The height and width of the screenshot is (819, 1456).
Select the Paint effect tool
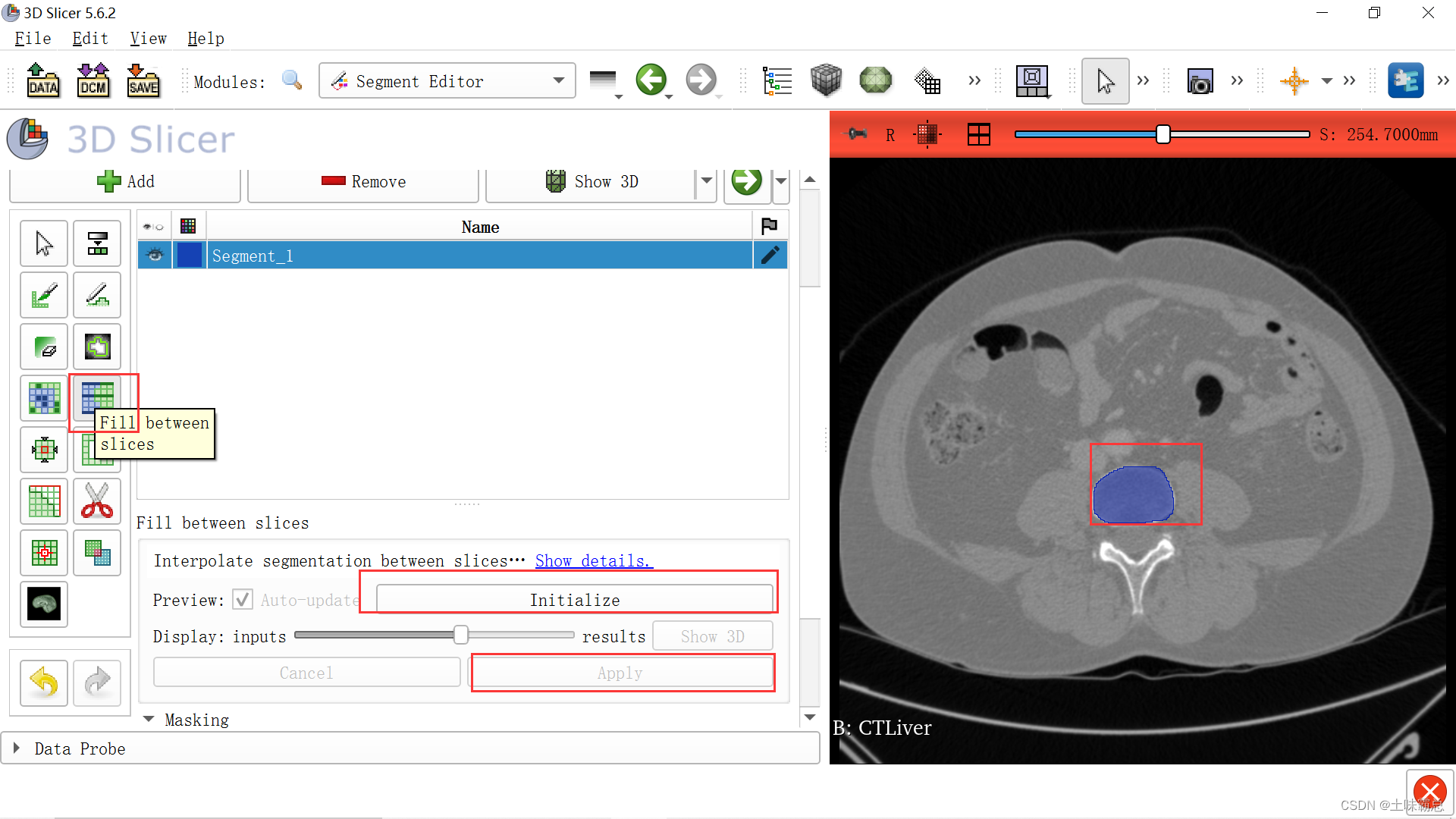(44, 295)
